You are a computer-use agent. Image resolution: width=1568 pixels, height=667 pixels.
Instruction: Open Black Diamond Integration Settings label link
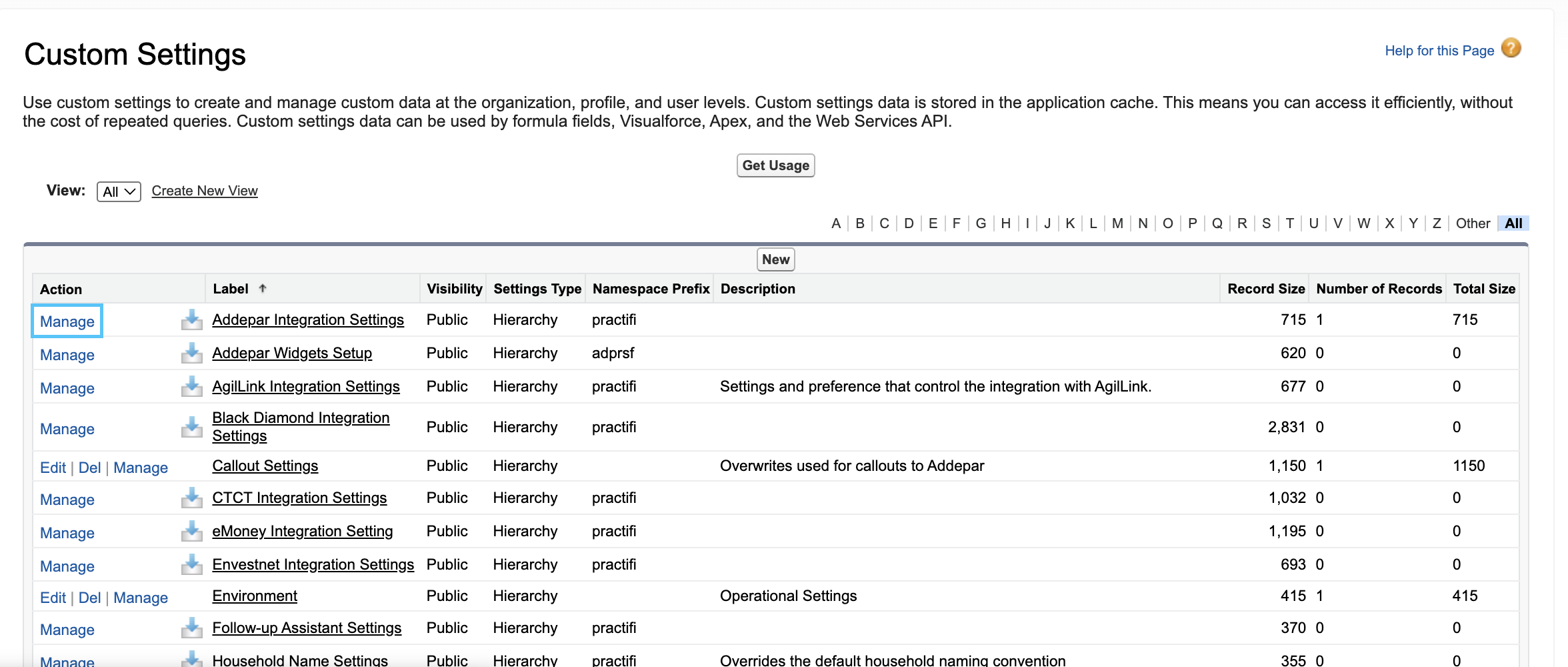click(301, 427)
